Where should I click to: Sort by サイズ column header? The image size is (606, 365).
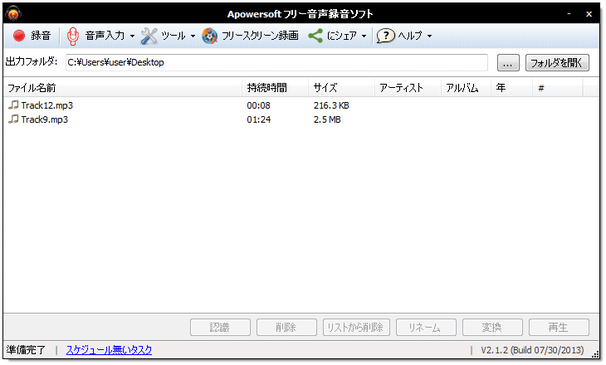click(x=341, y=88)
